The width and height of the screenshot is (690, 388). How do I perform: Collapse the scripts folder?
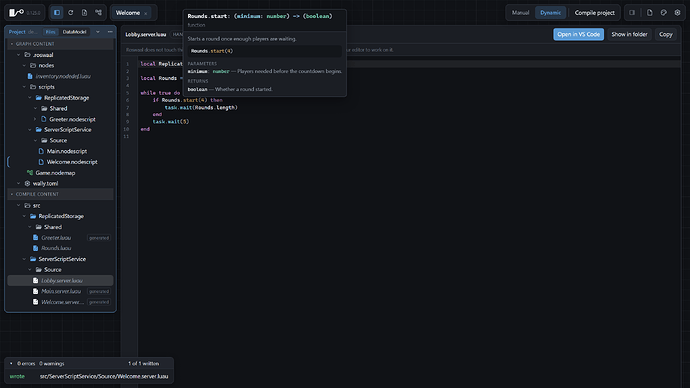24,87
